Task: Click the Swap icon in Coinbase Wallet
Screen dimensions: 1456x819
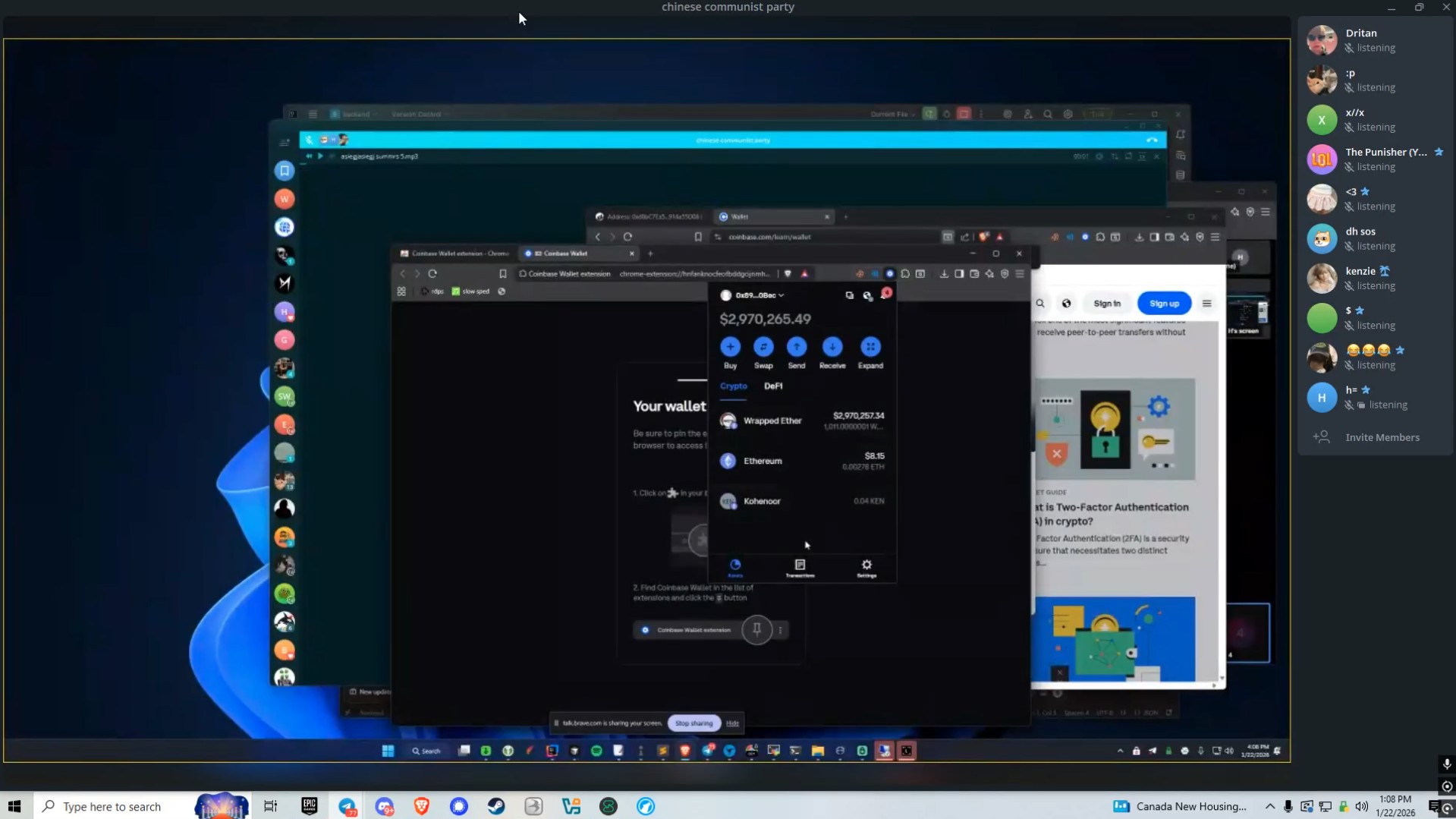Action: click(763, 347)
